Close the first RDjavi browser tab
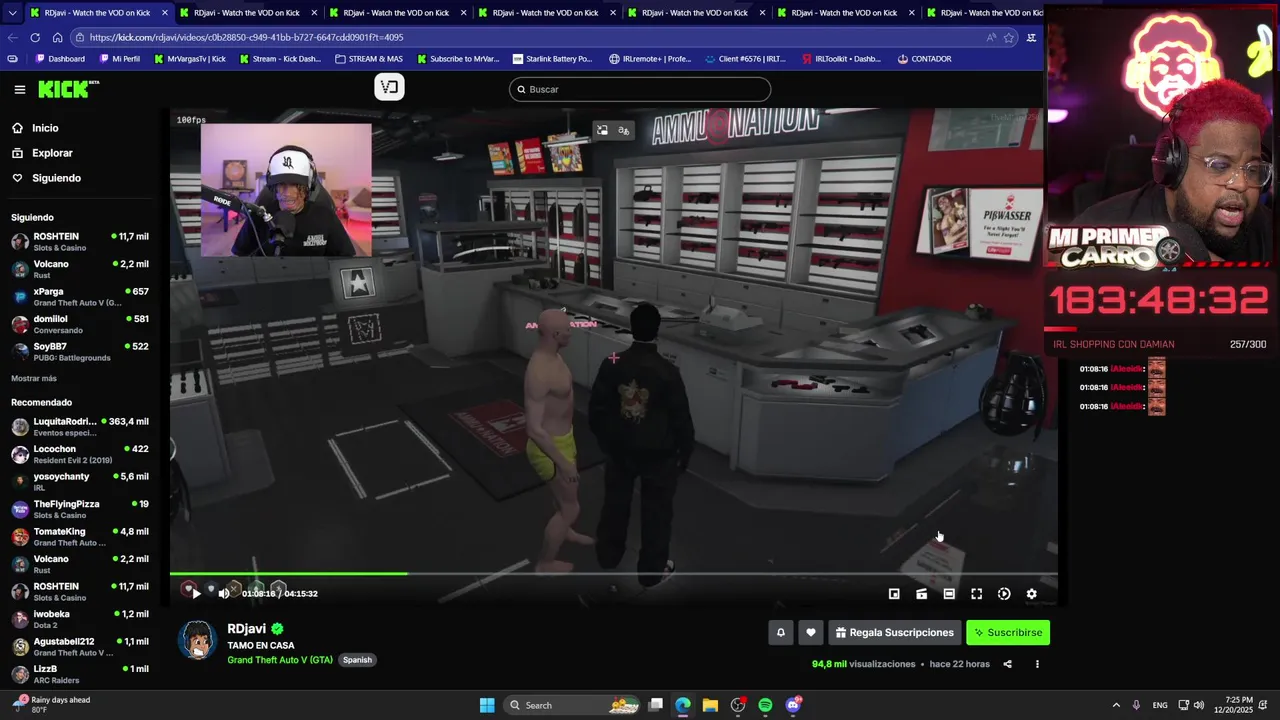Viewport: 1280px width, 720px height. [165, 13]
